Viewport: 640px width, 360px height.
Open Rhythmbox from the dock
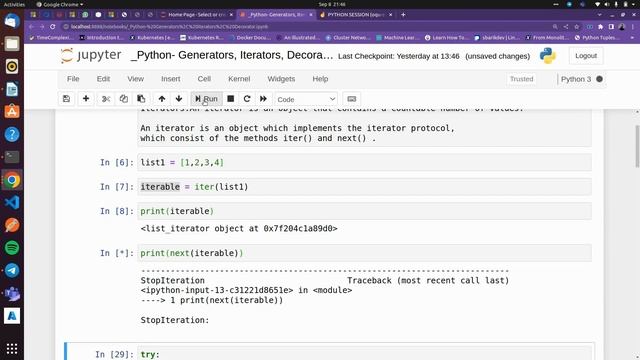point(12,66)
